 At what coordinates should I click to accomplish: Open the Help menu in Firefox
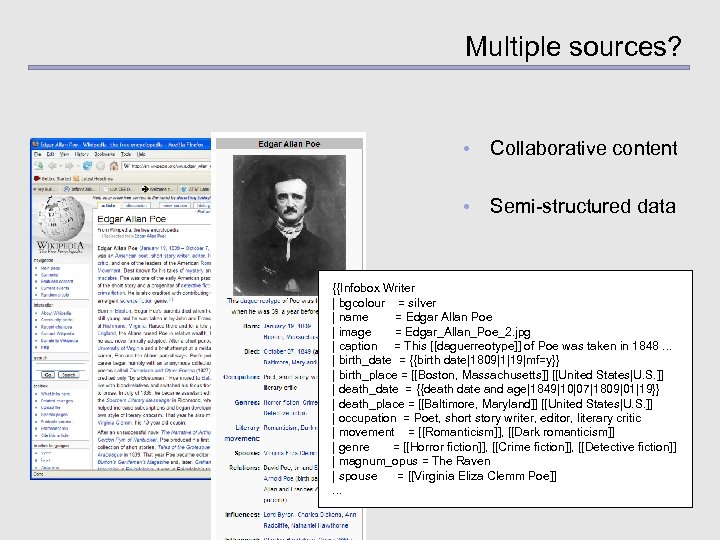tap(141, 154)
